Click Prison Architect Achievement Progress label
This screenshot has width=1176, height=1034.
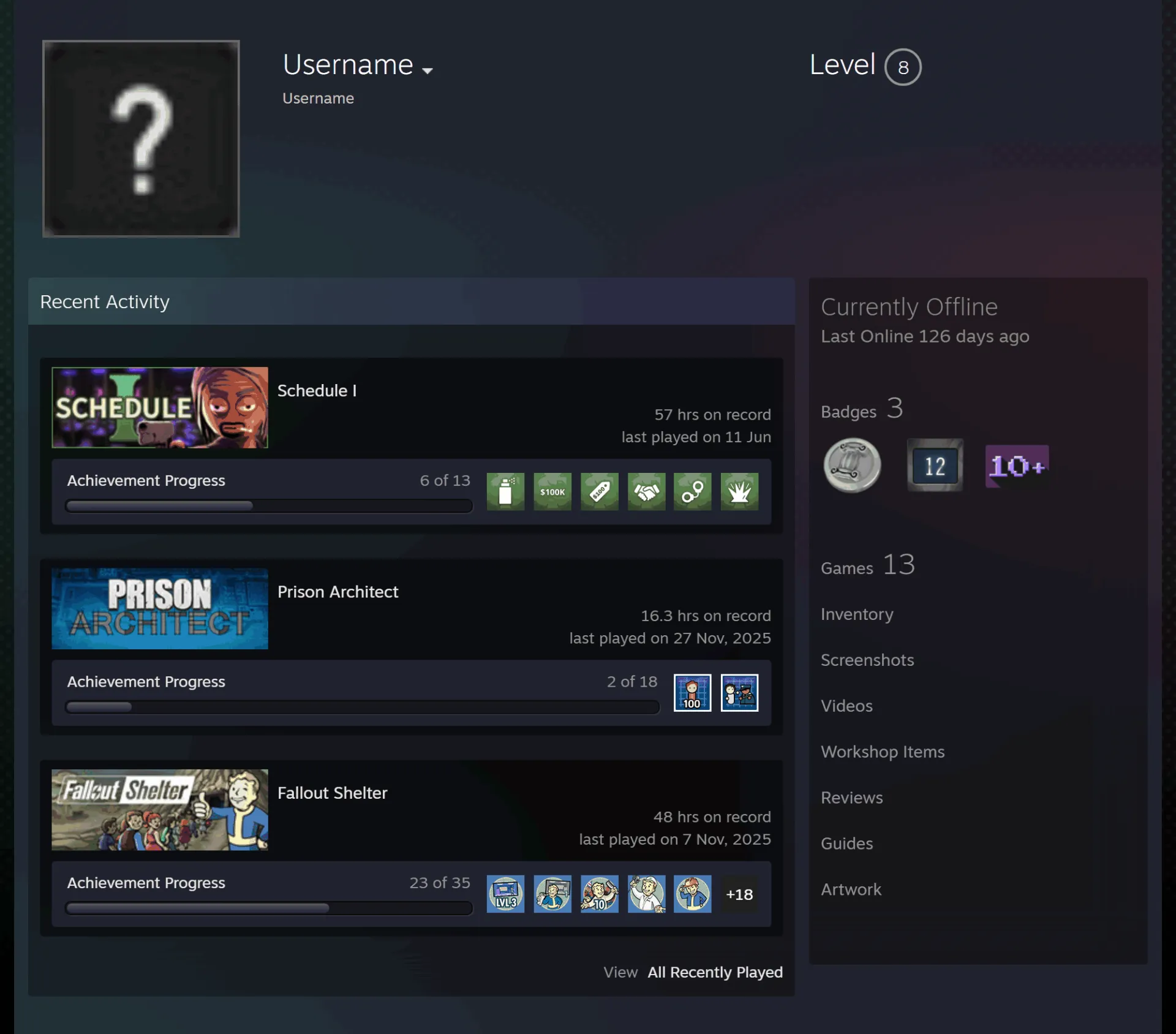point(146,682)
